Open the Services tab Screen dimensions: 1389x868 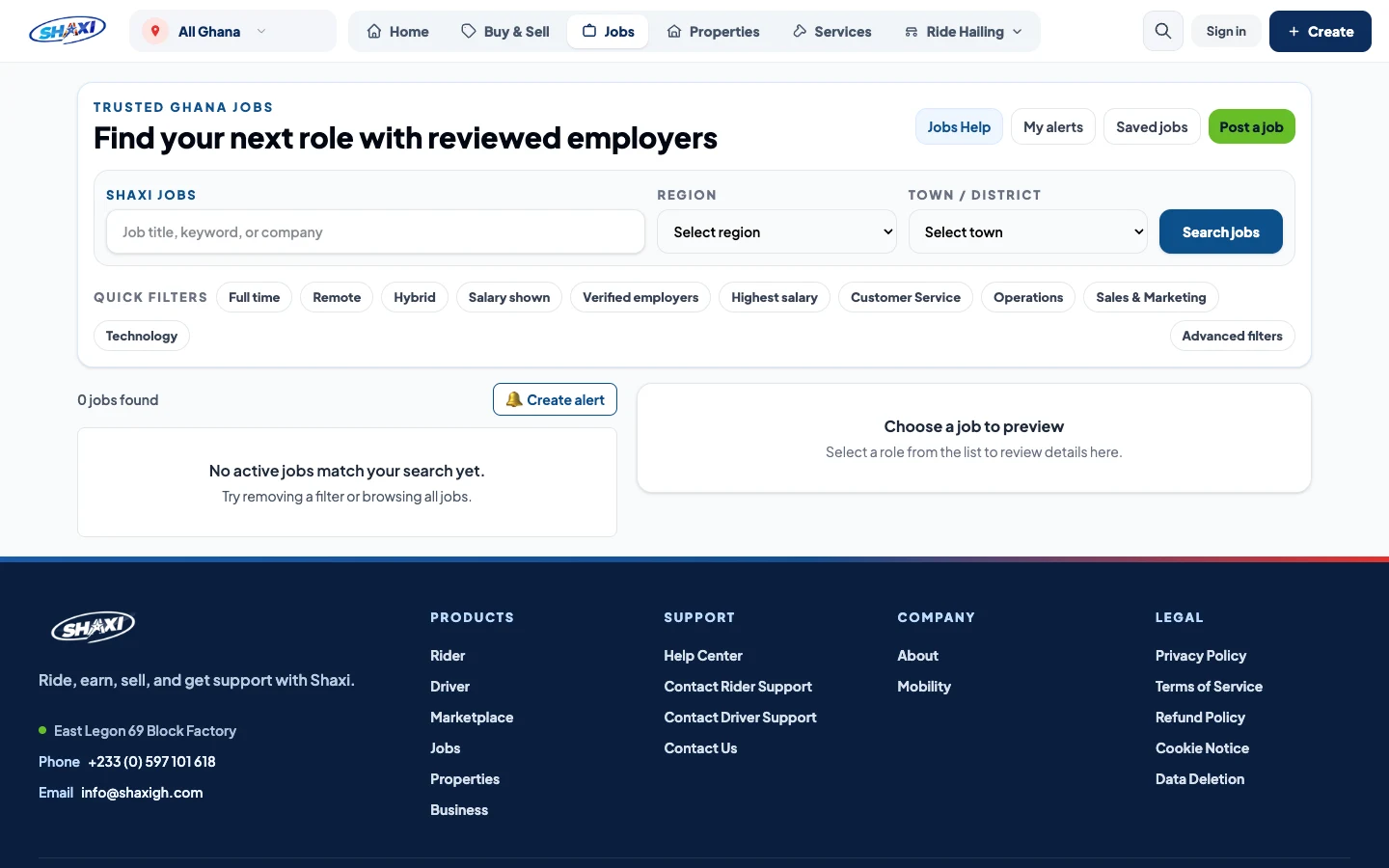point(831,32)
